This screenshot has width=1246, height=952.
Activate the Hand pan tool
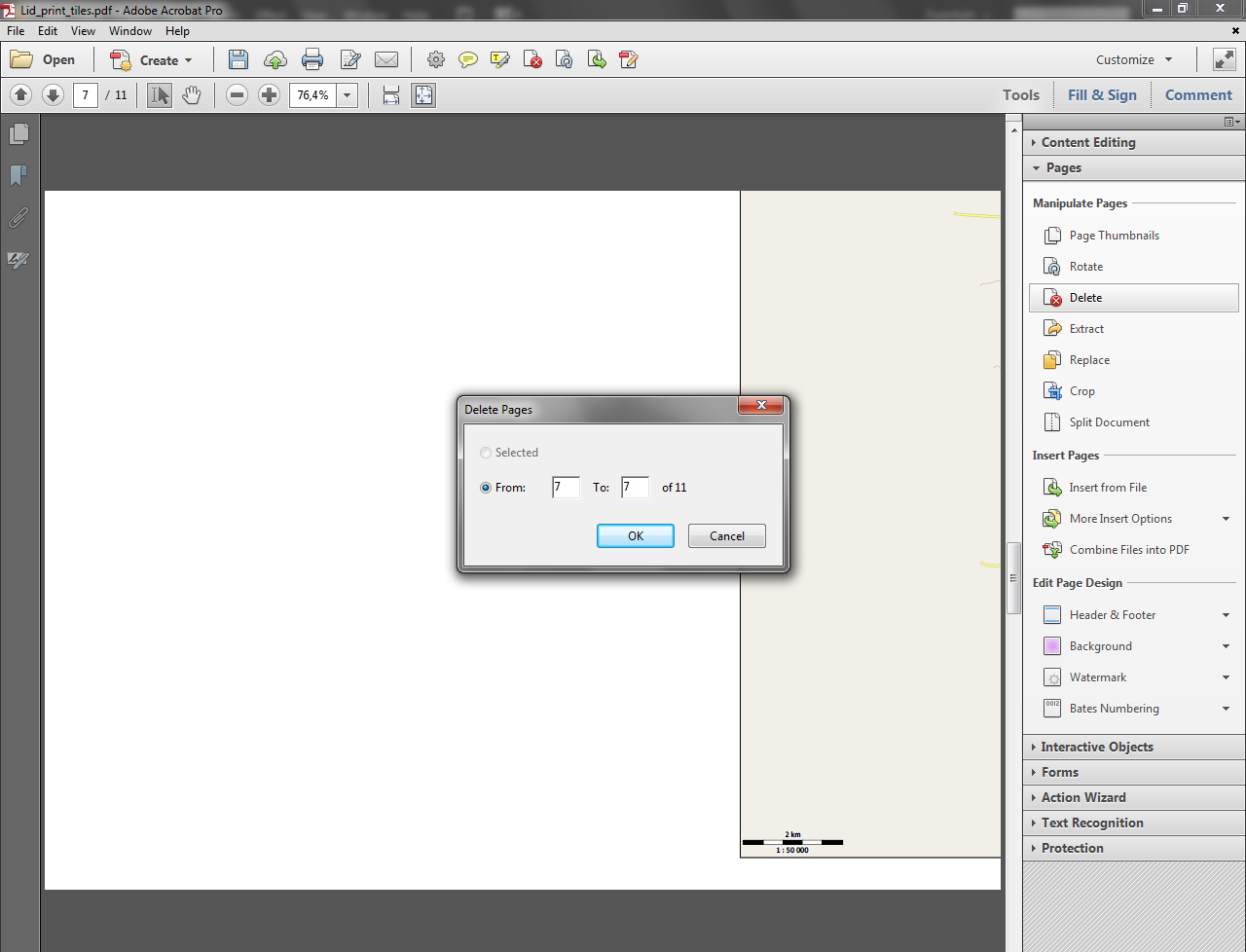(192, 94)
